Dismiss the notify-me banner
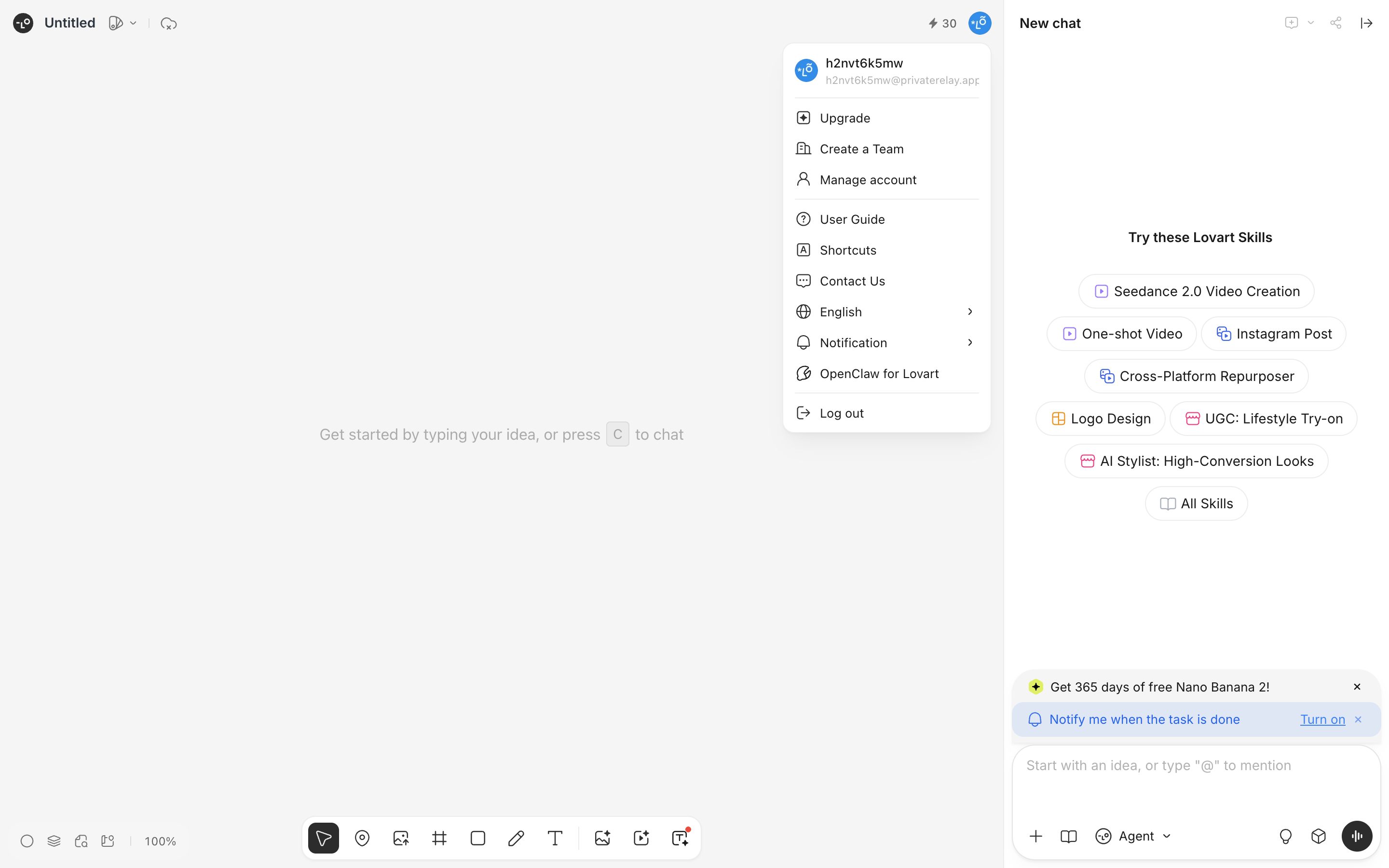Image resolution: width=1389 pixels, height=868 pixels. click(x=1358, y=719)
